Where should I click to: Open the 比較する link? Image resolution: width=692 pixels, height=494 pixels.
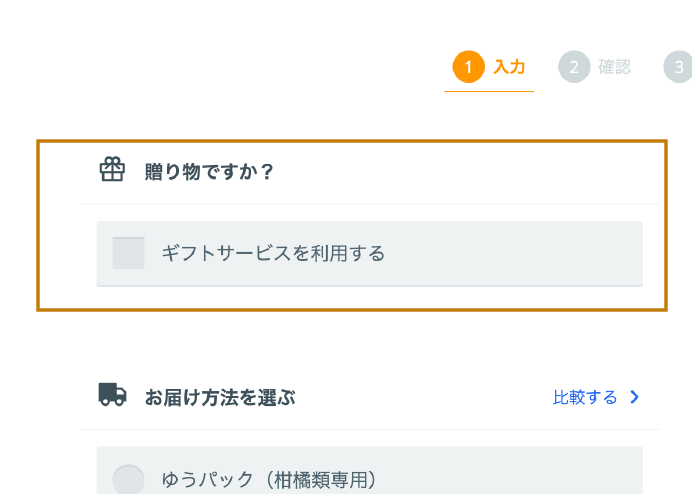[585, 397]
